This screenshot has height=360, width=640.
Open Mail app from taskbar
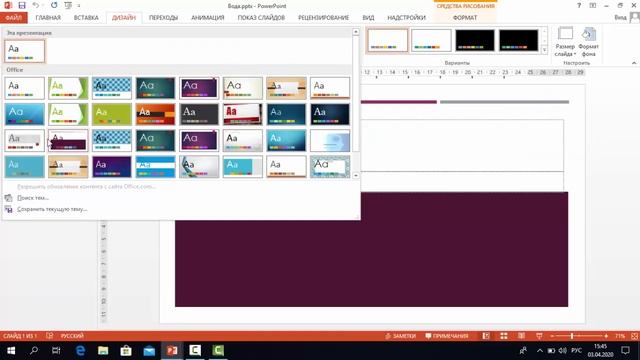point(149,350)
